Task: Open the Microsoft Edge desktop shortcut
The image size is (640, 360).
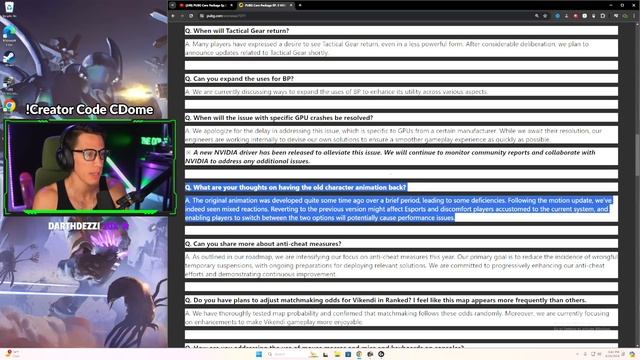Action: click(9, 35)
